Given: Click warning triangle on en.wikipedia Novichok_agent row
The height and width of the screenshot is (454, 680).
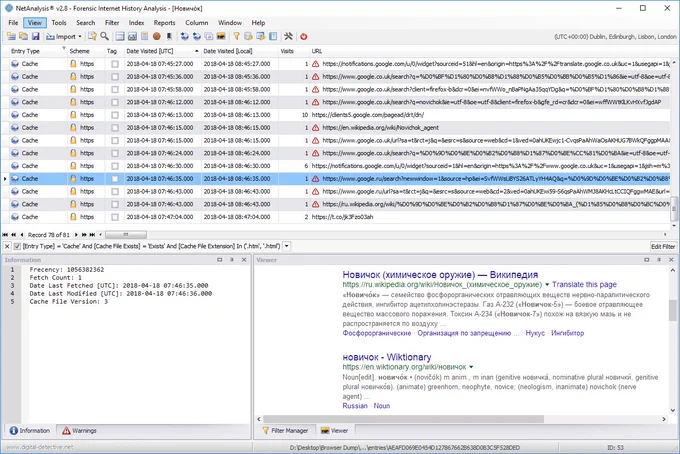Looking at the screenshot, I should tap(316, 128).
